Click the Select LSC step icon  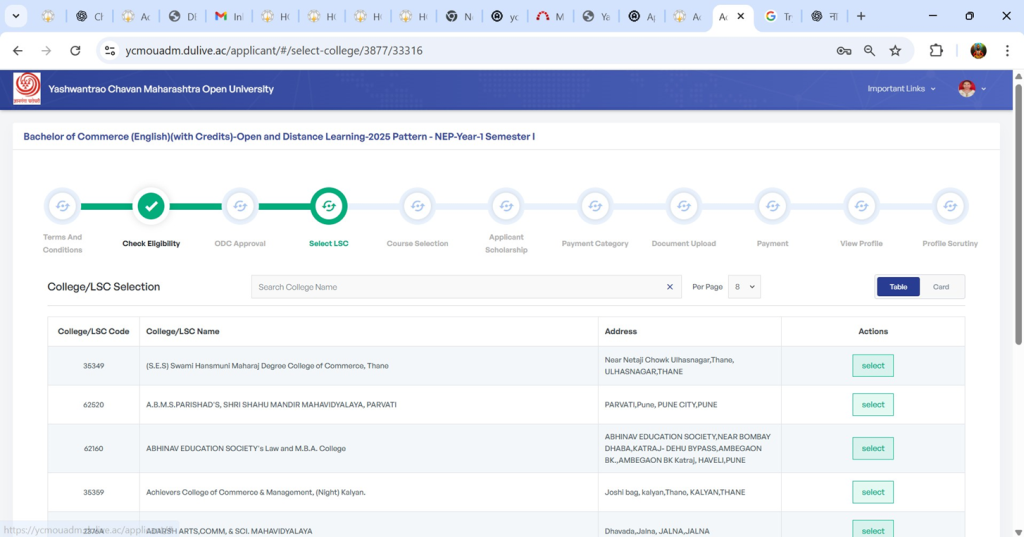[329, 206]
